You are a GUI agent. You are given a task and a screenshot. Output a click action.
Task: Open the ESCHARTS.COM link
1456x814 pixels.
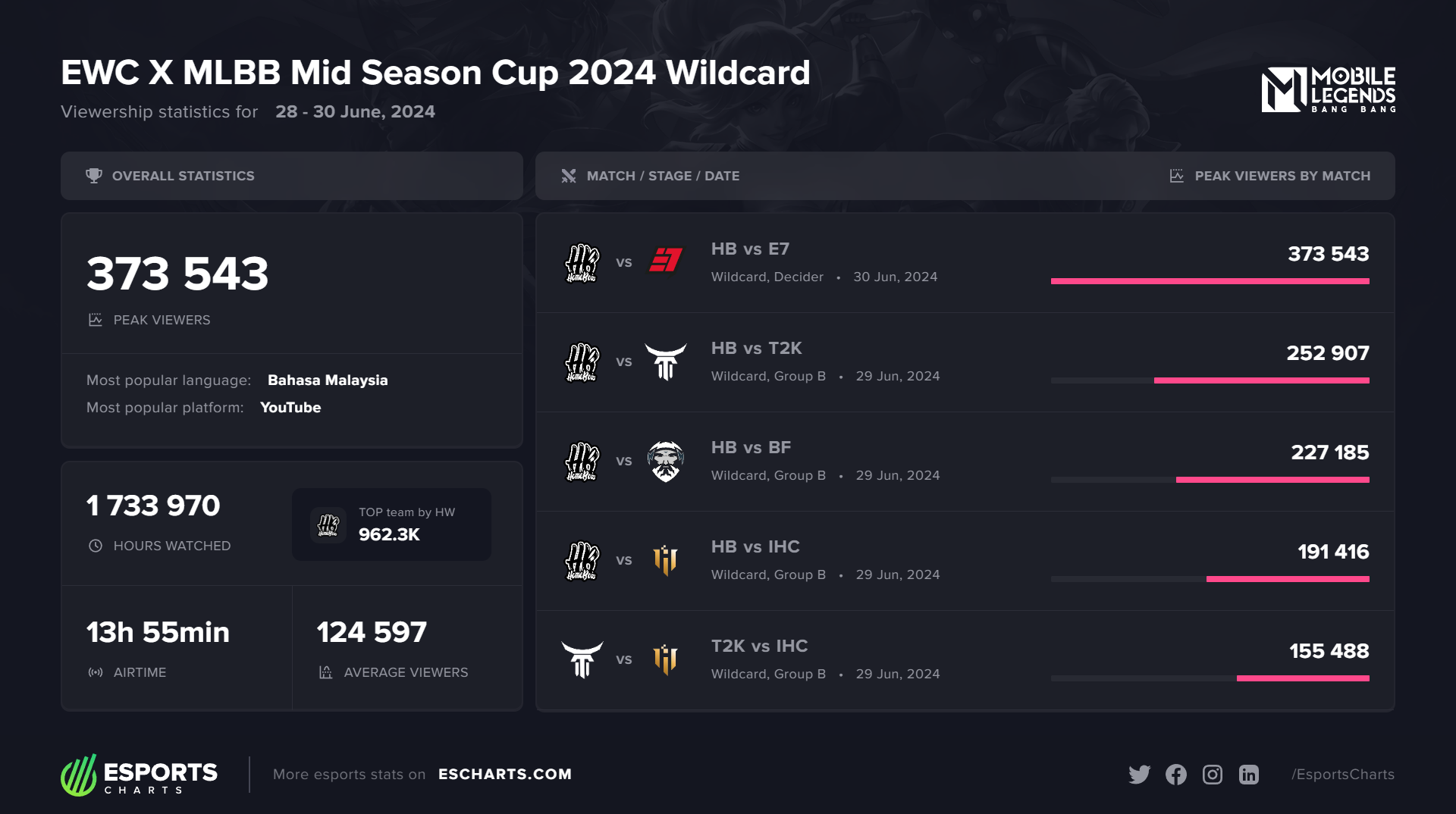coord(505,774)
